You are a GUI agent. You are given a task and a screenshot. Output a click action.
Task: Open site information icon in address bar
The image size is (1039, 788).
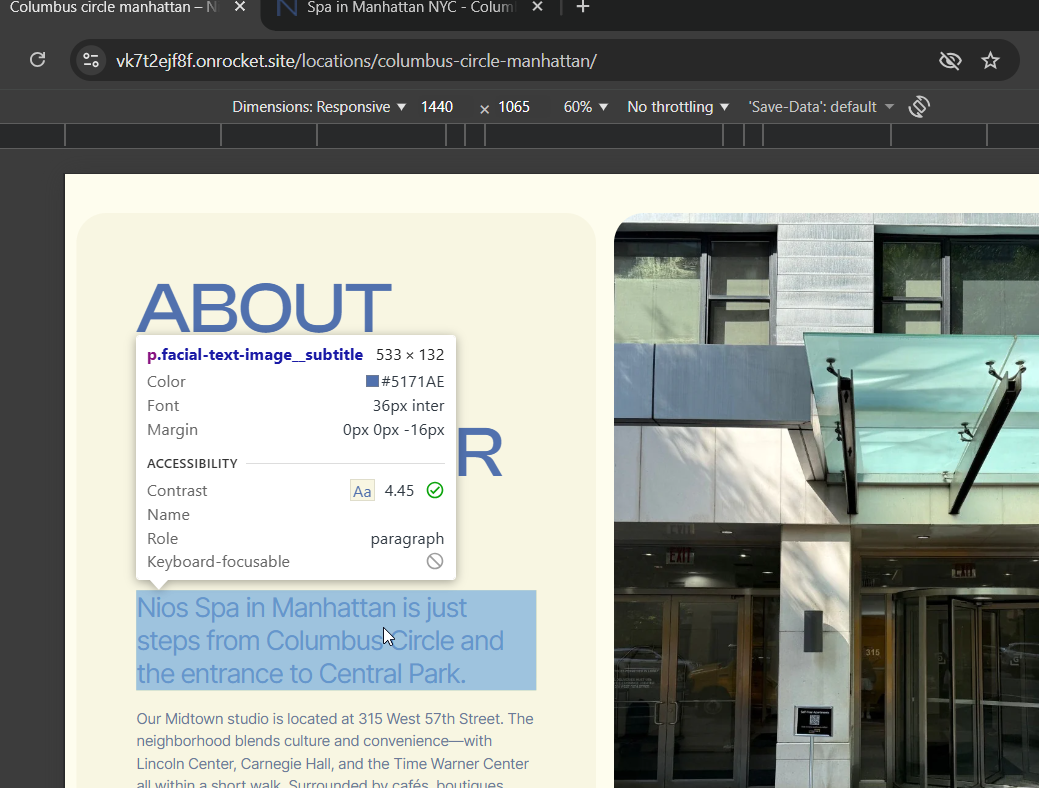pyautogui.click(x=92, y=61)
